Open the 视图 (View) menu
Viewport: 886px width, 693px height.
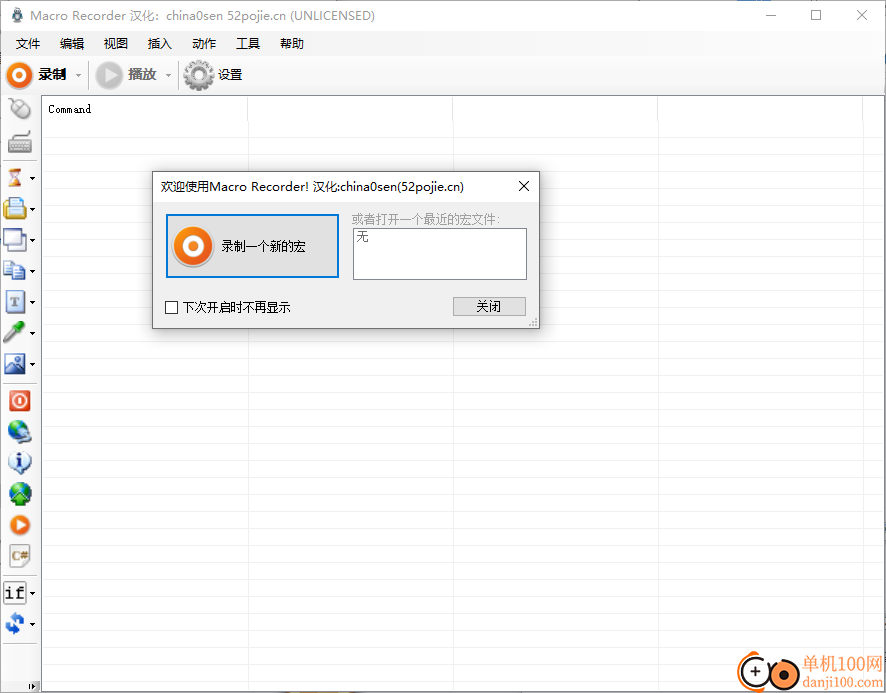click(116, 44)
